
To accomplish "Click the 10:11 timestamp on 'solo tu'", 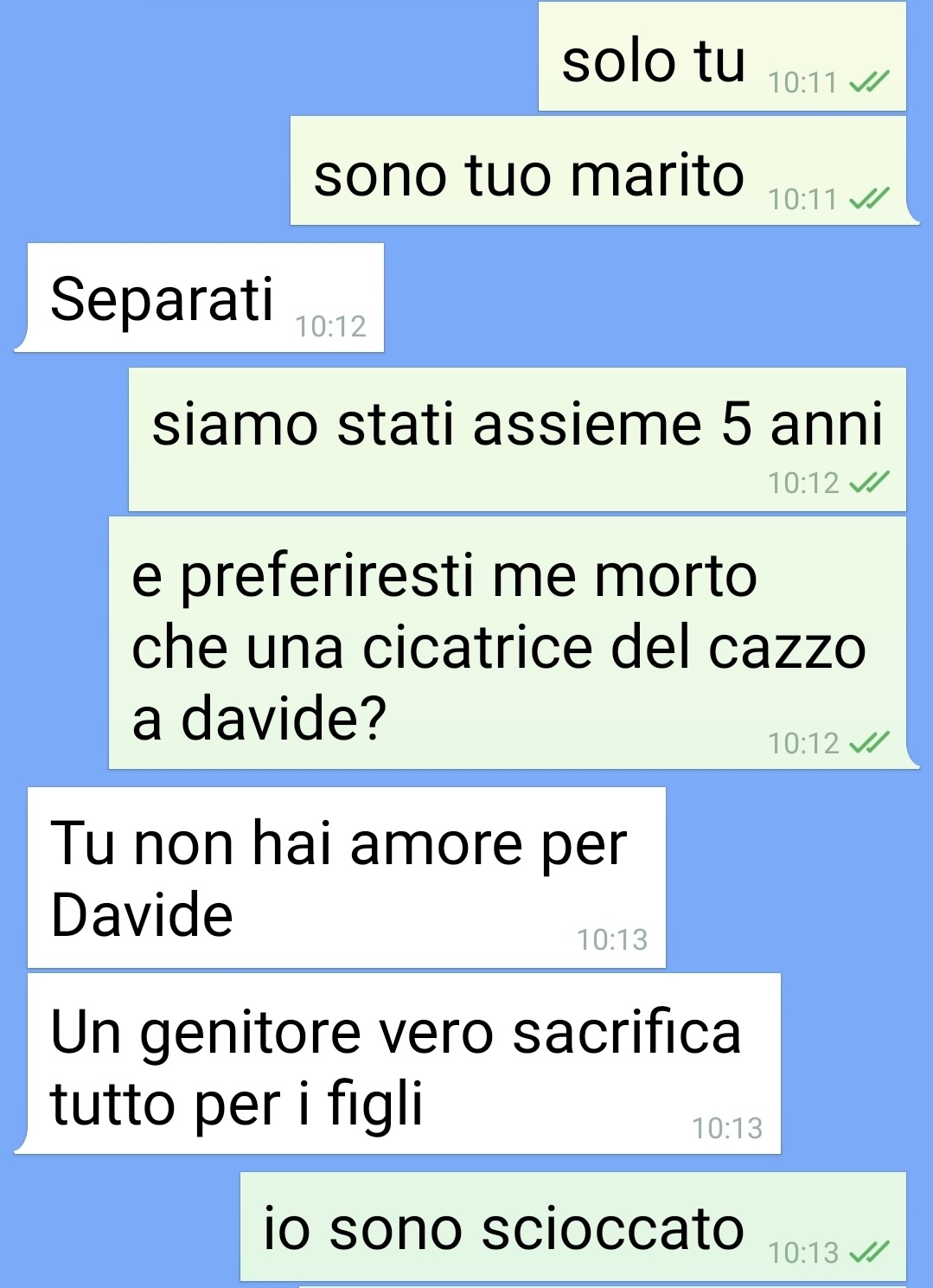I will coord(802,83).
